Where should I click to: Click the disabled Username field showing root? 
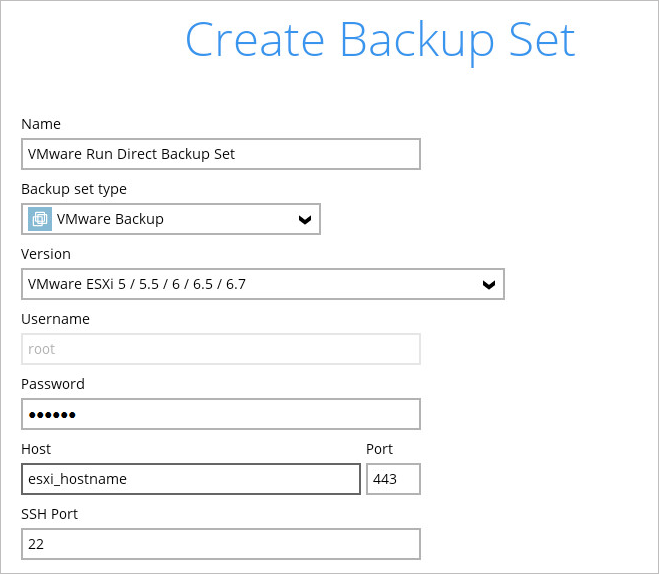pos(220,349)
